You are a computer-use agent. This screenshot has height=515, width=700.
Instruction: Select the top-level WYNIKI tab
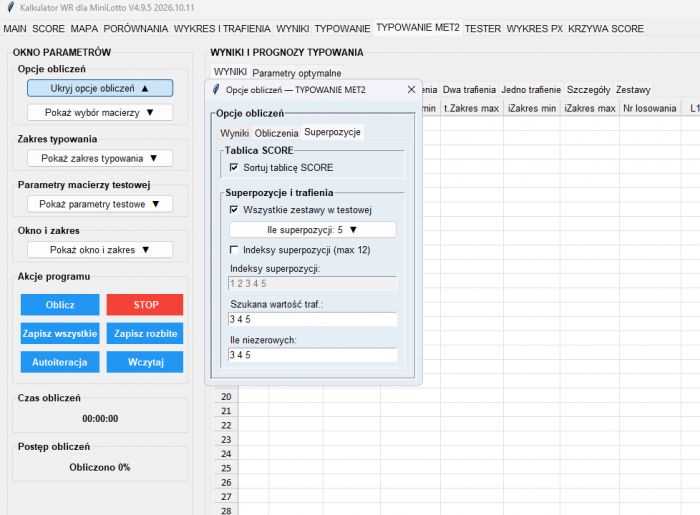pos(292,29)
